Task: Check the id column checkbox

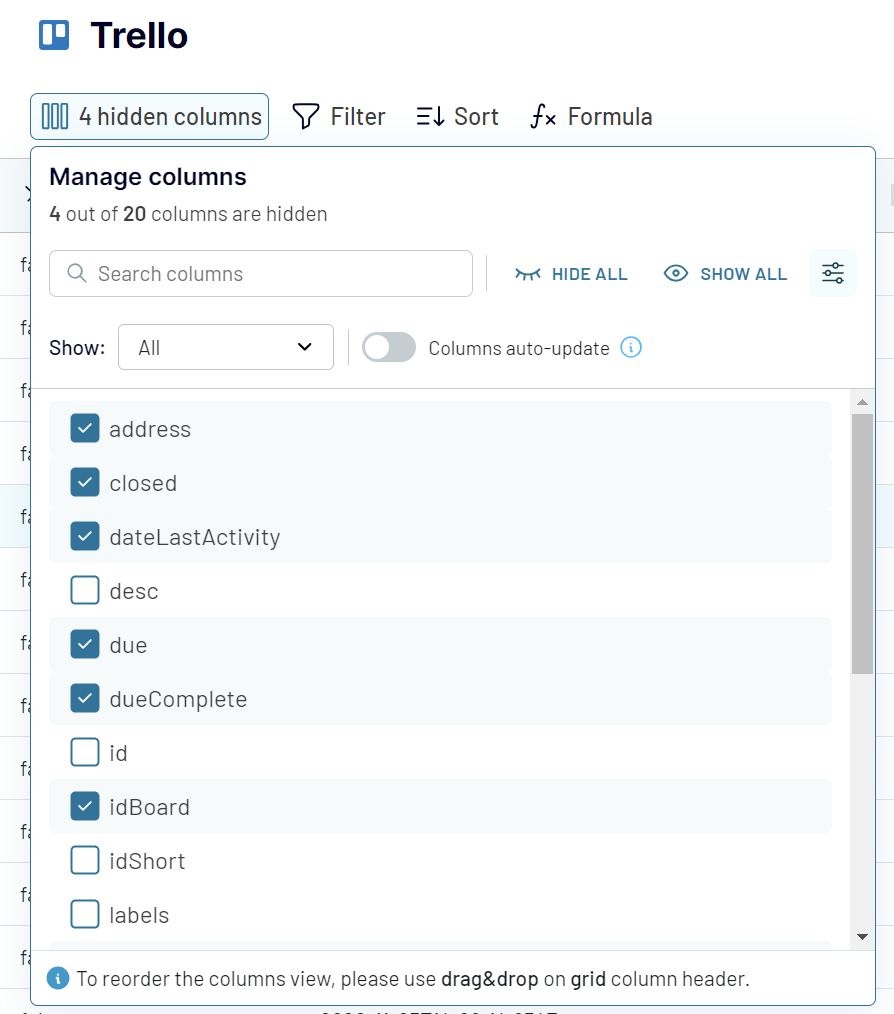Action: point(85,752)
